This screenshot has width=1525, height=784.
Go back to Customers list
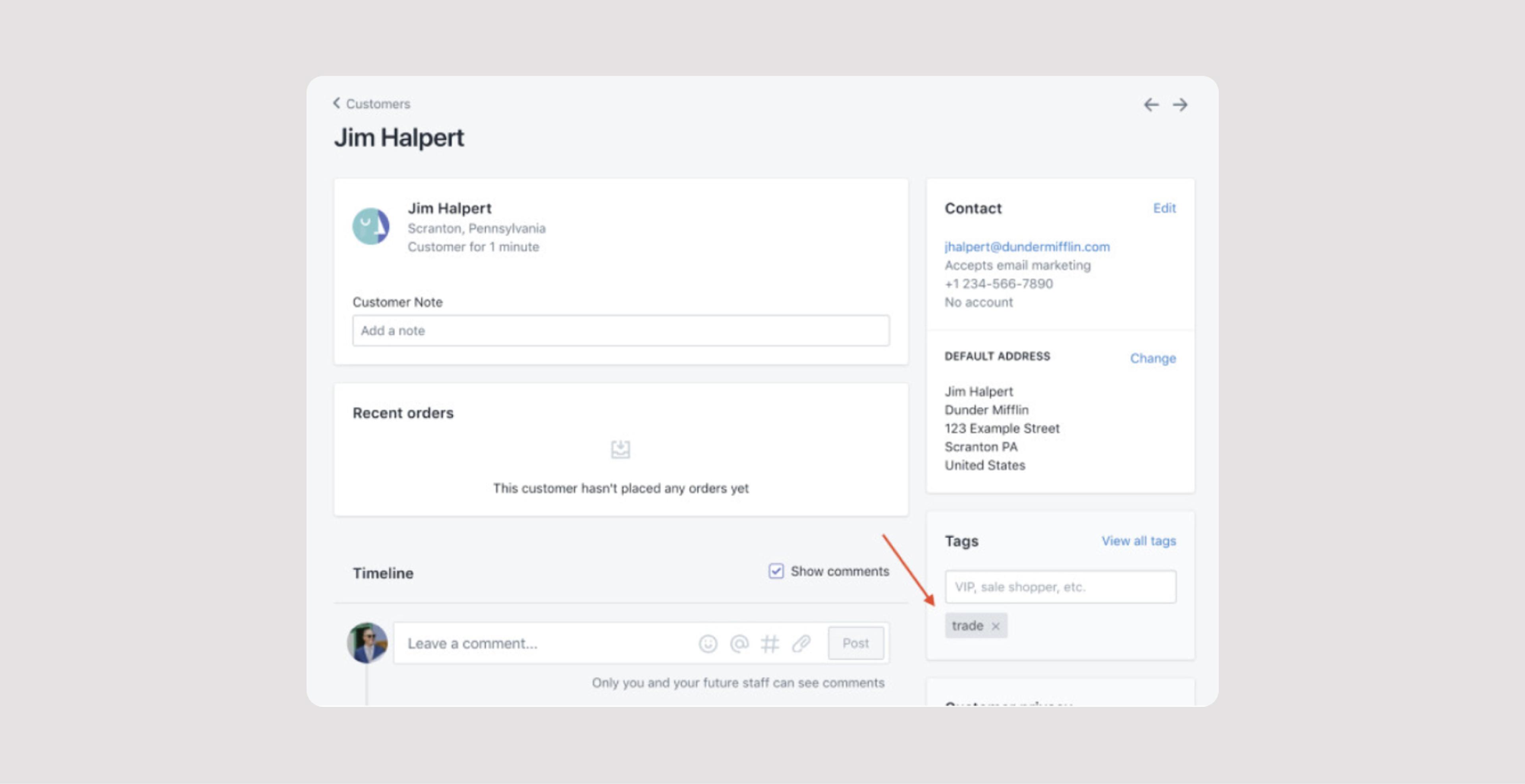[372, 104]
